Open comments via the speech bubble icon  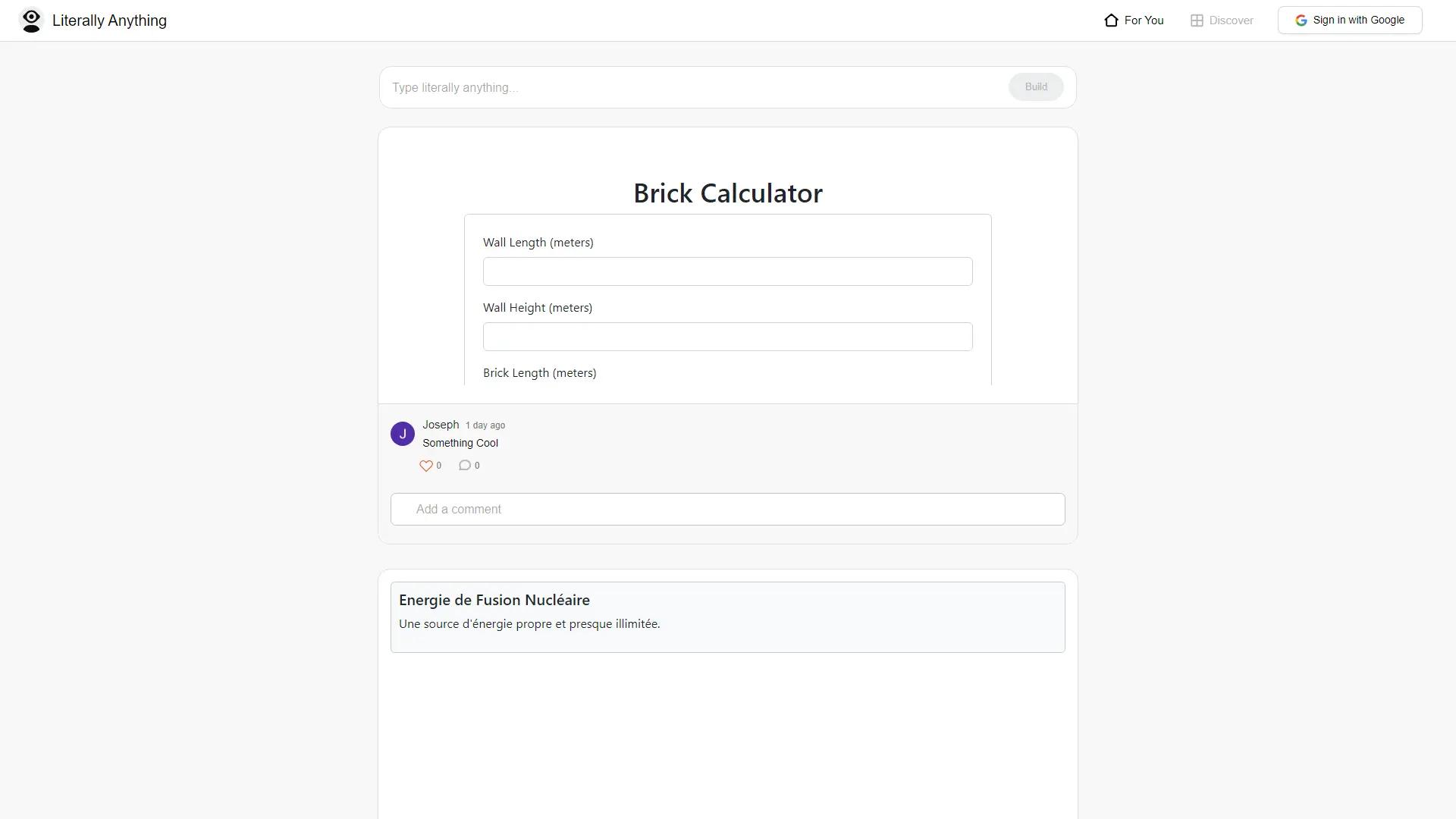(465, 466)
